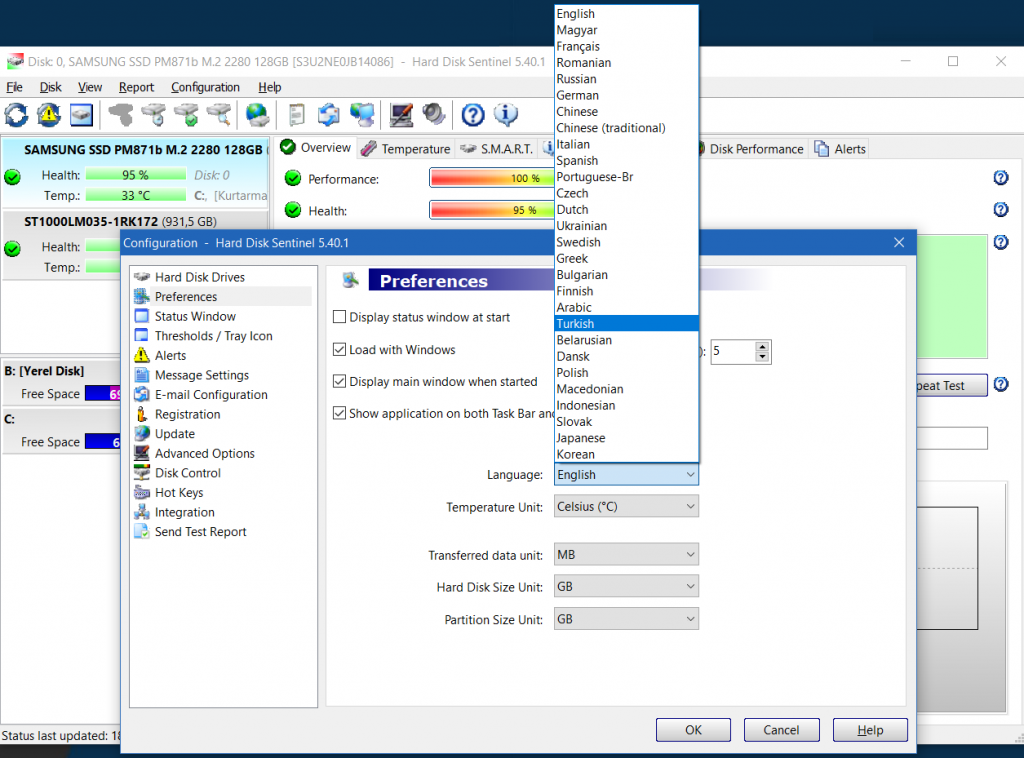The image size is (1024, 758).
Task: Click the disk window toolbar icon
Action: 82,116
